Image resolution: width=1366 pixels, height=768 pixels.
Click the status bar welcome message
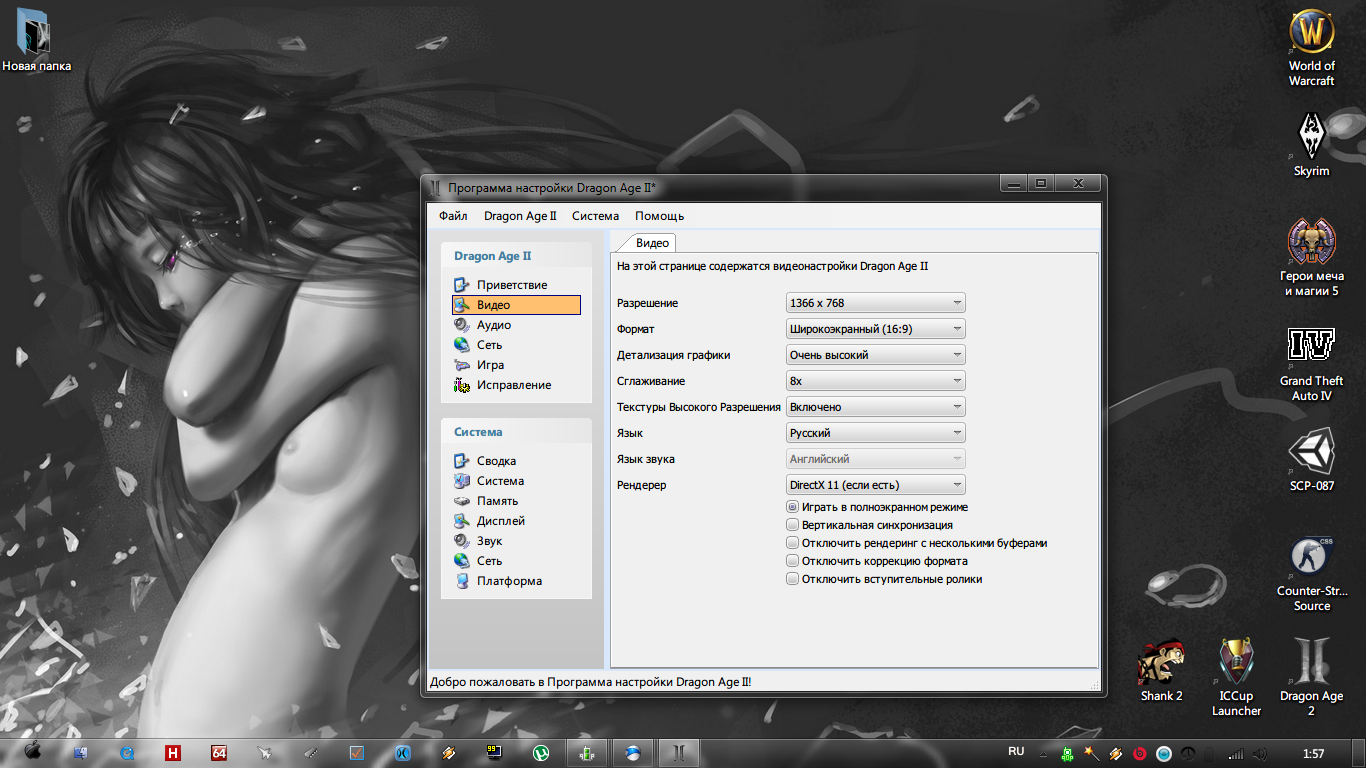(x=590, y=682)
